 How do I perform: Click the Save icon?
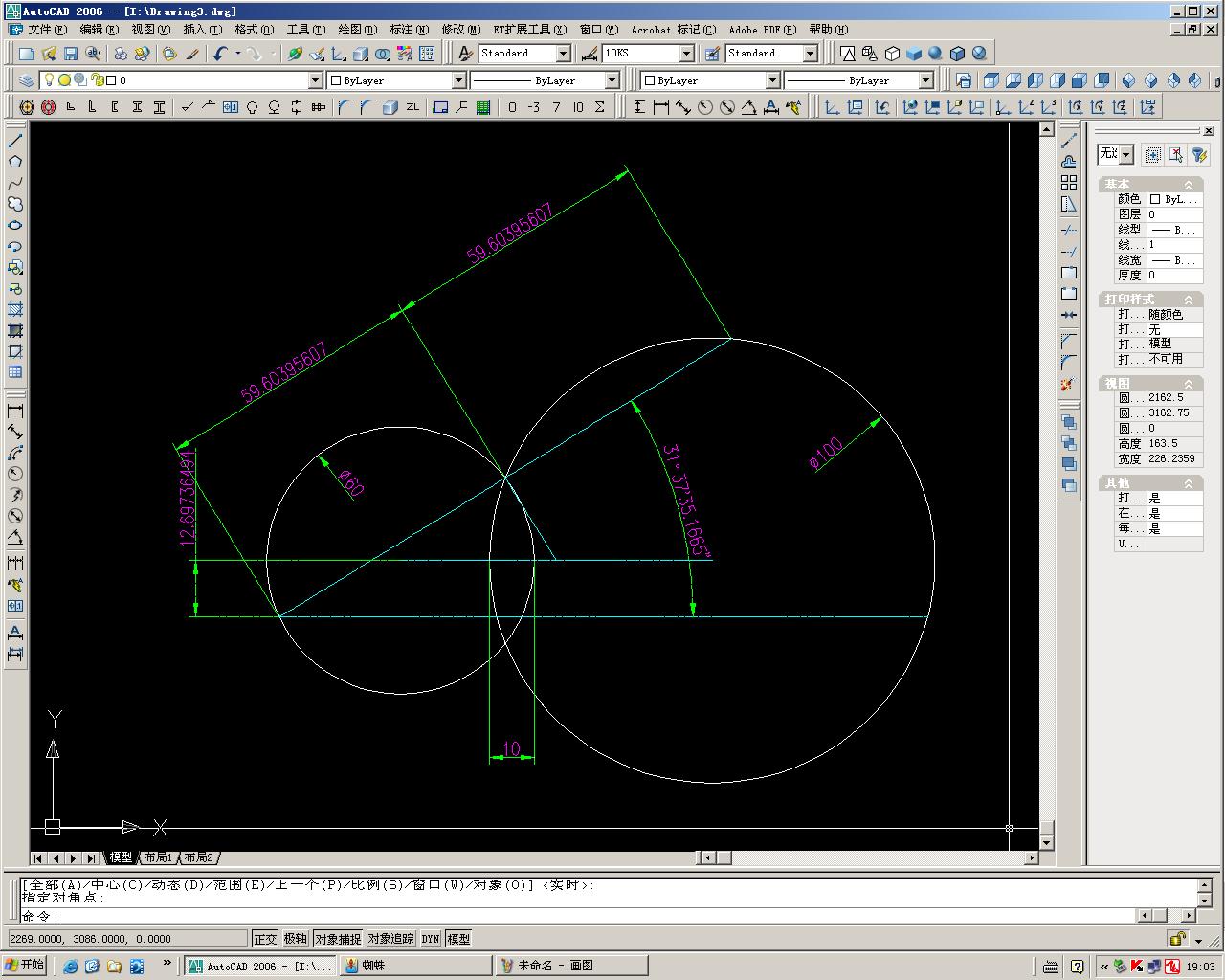[x=71, y=54]
